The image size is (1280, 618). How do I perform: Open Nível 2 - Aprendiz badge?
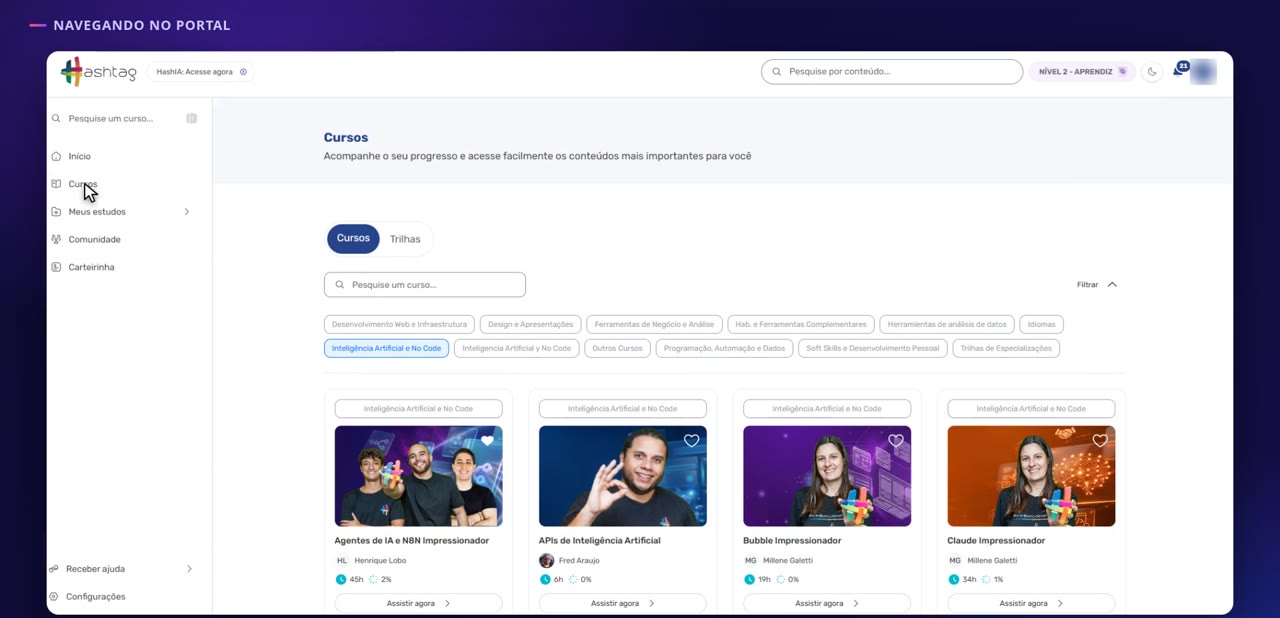1082,72
